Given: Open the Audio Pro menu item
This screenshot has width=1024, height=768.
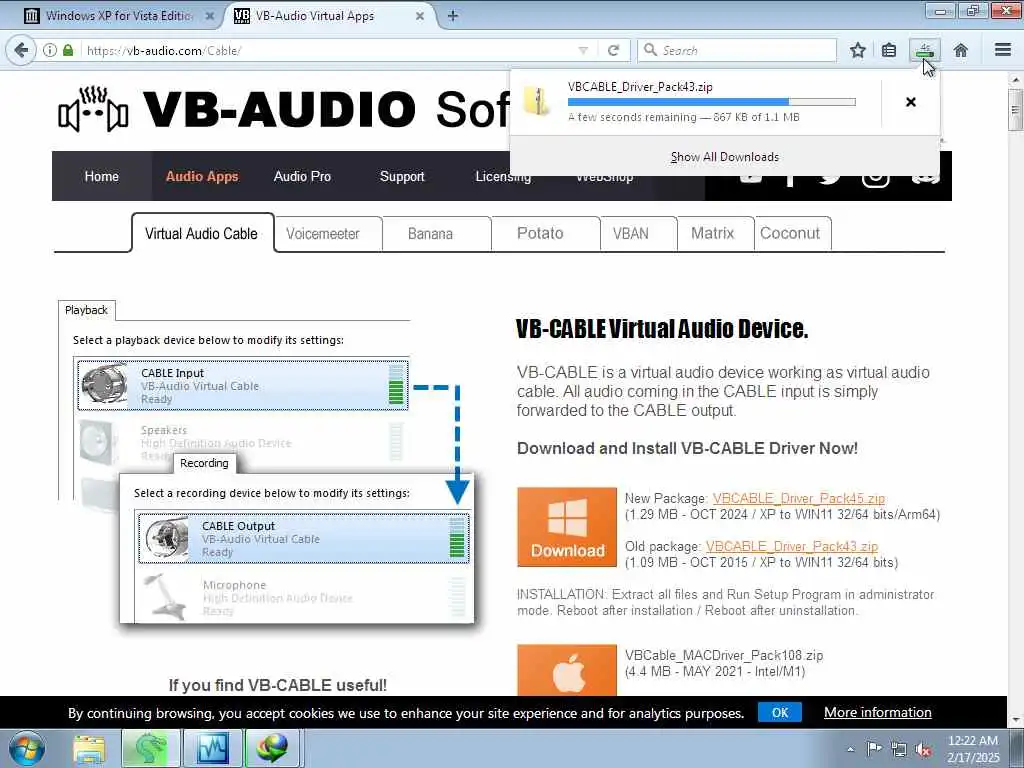Looking at the screenshot, I should pos(302,176).
